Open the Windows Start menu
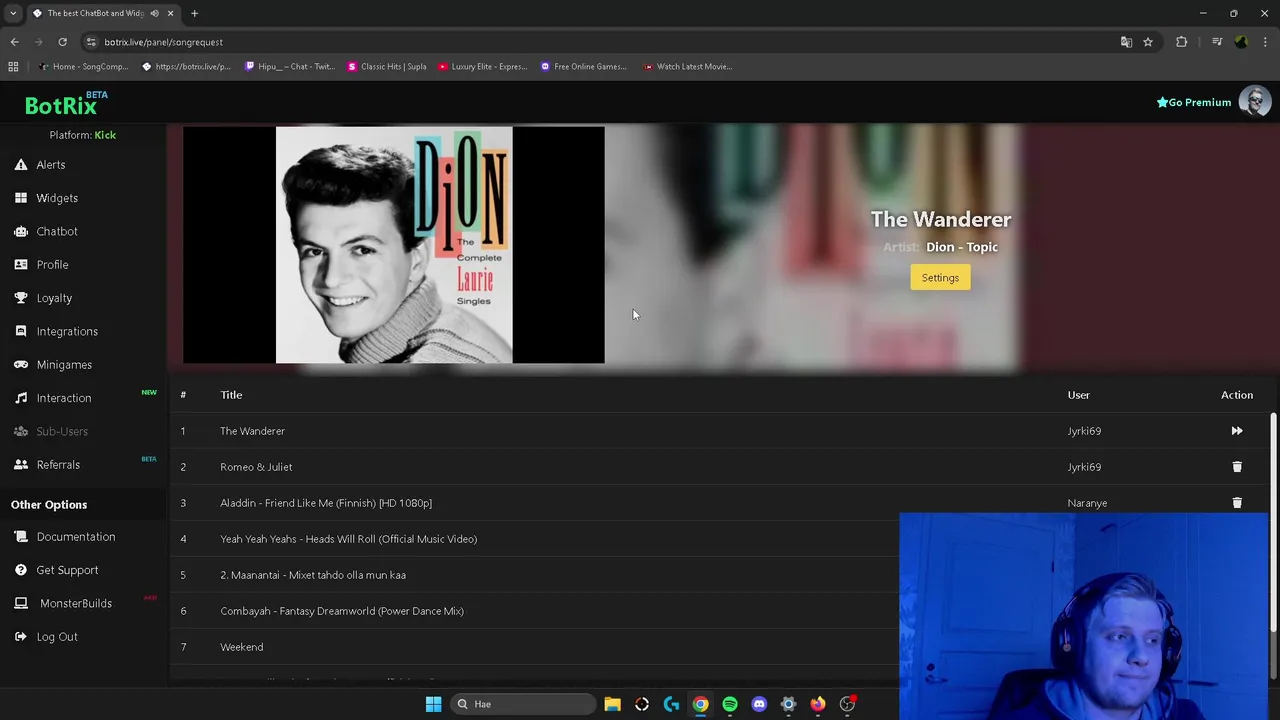This screenshot has height=720, width=1280. point(433,704)
